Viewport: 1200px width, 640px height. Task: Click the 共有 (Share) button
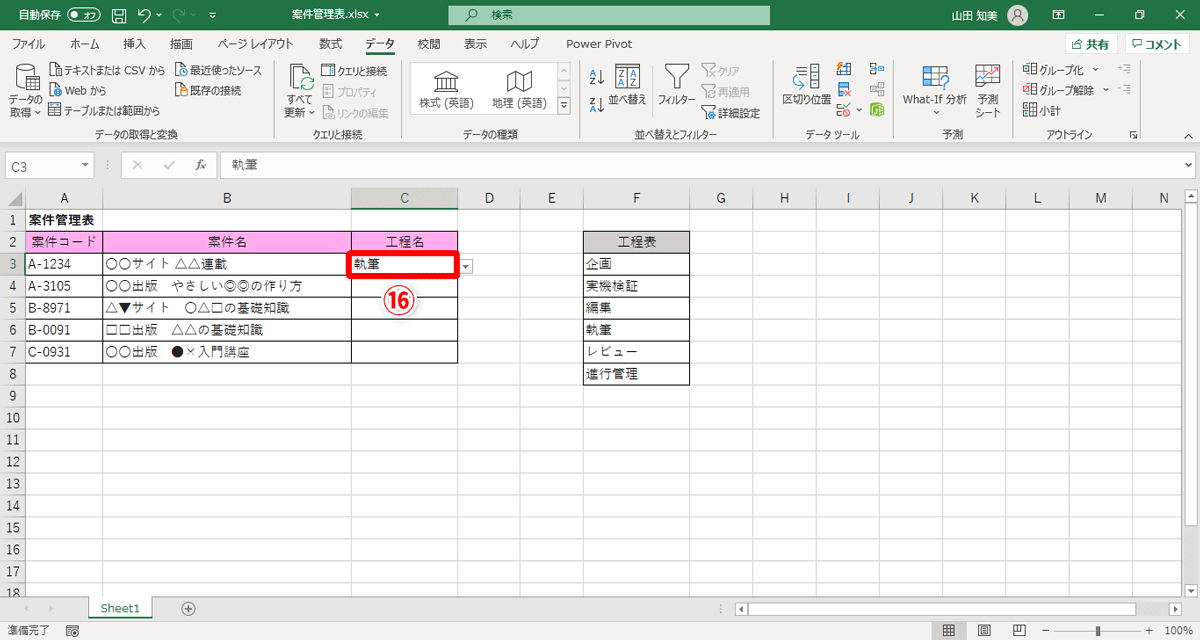1089,43
